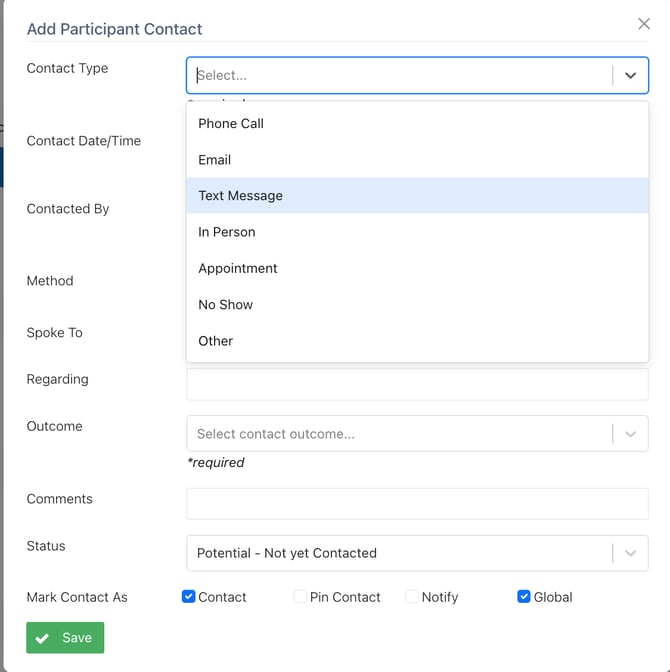Image resolution: width=670 pixels, height=672 pixels.
Task: Select Phone Call contact type
Action: point(231,124)
